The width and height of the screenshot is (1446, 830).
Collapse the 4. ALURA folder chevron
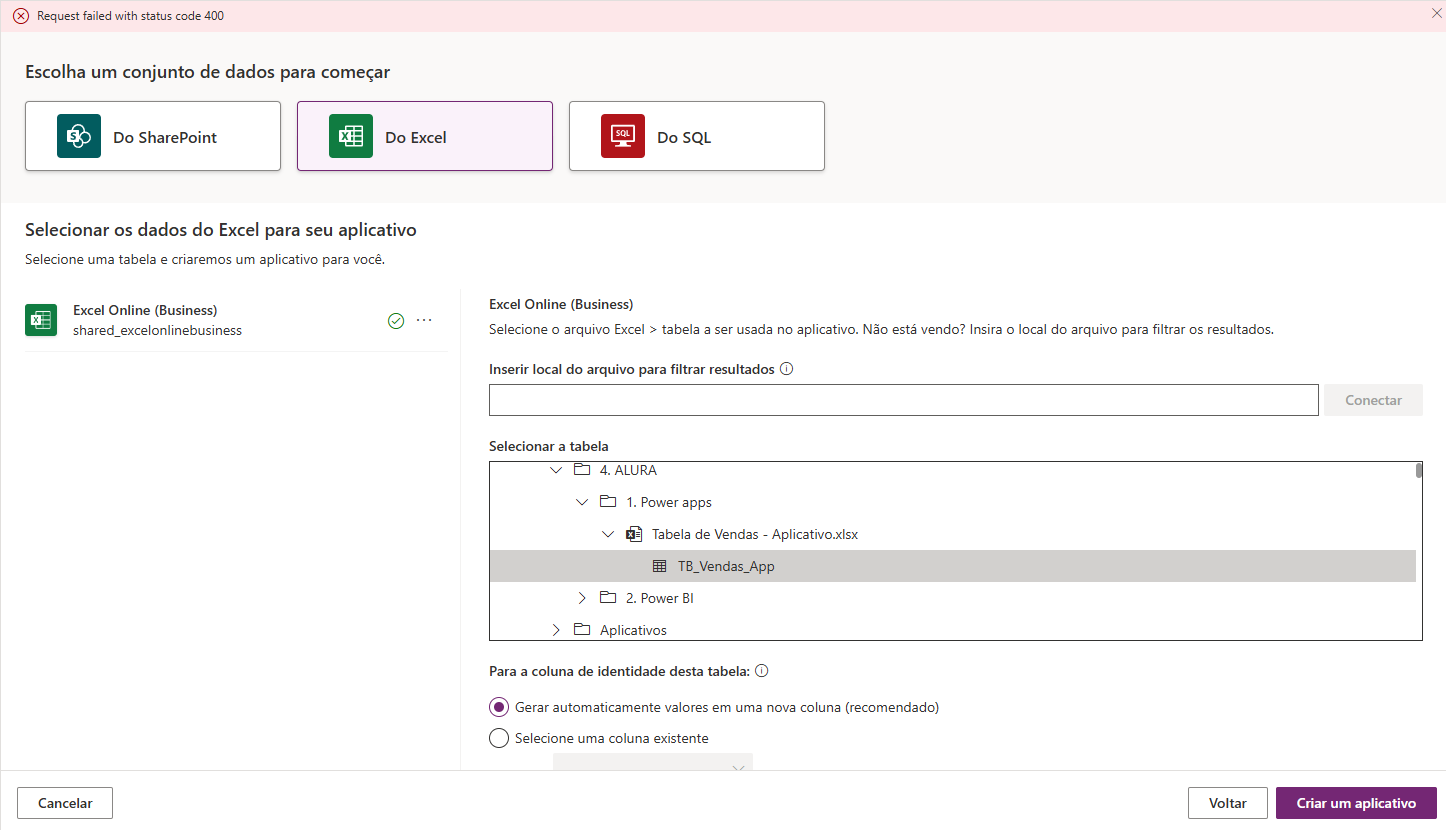point(556,470)
